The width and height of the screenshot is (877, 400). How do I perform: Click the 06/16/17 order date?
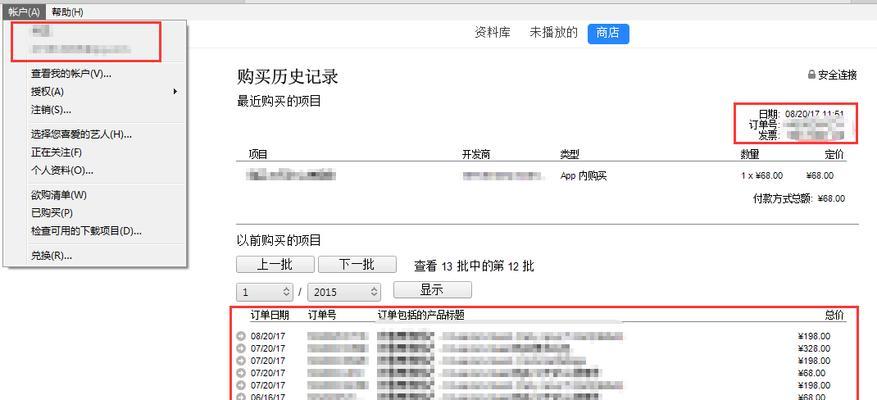point(268,397)
